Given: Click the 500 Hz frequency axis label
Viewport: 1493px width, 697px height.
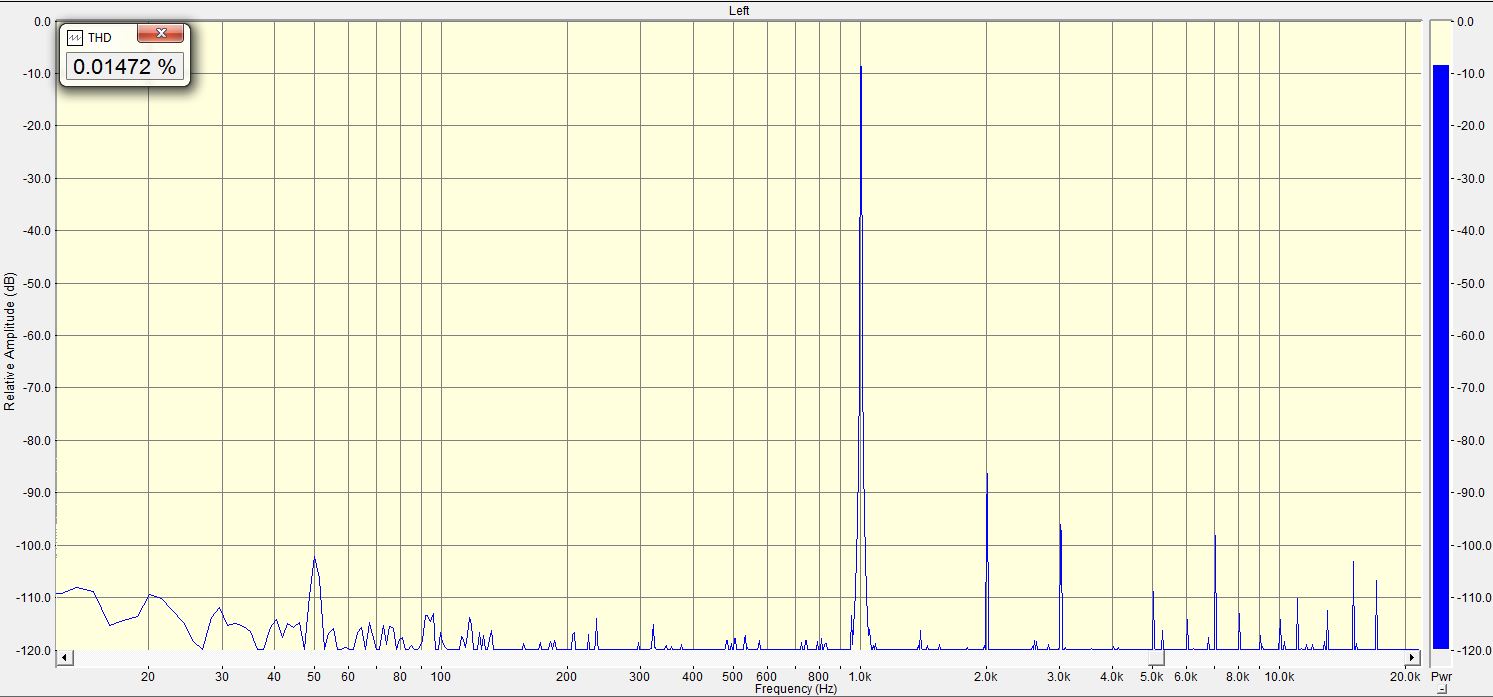Looking at the screenshot, I should (x=733, y=677).
